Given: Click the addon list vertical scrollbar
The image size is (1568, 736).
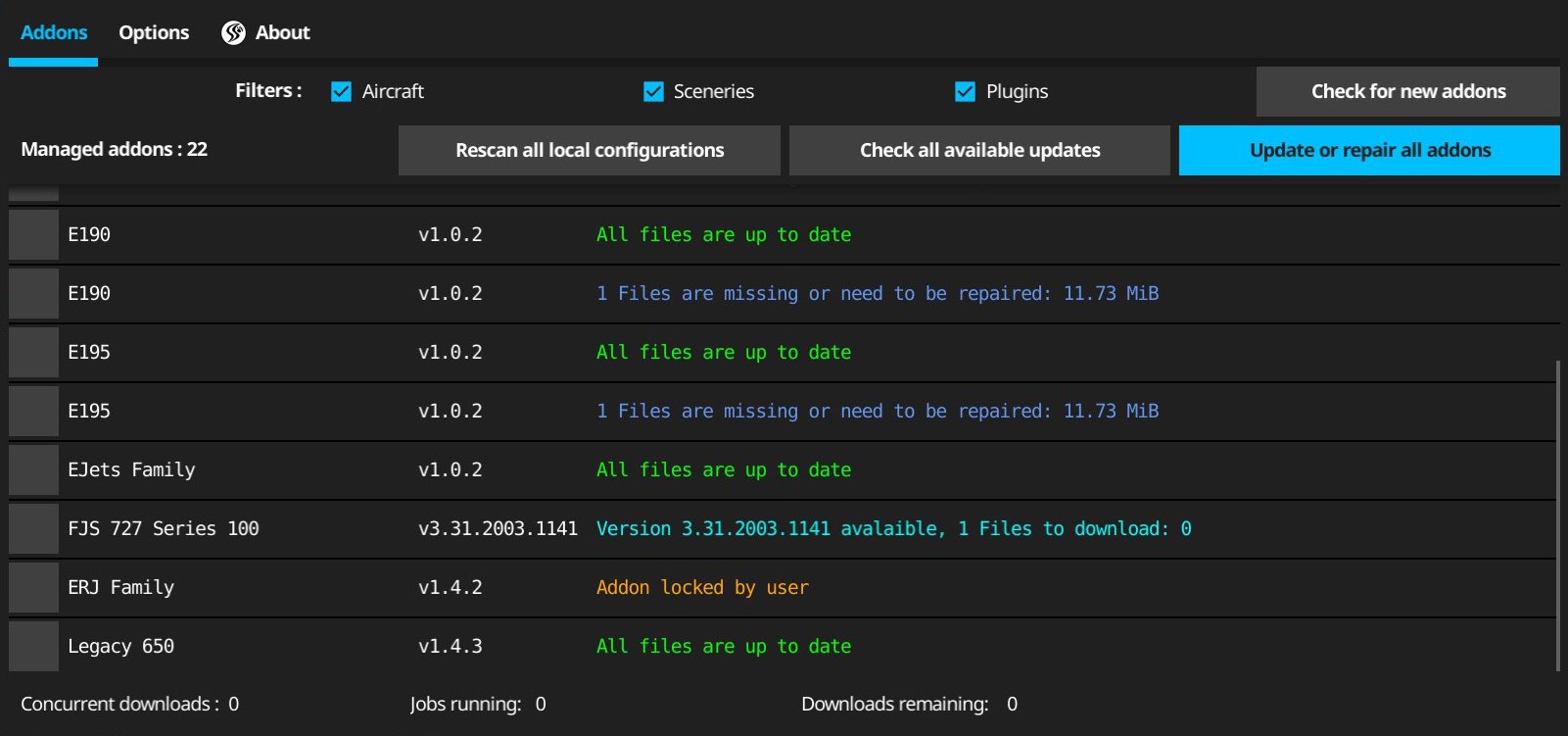Looking at the screenshot, I should (x=1556, y=515).
